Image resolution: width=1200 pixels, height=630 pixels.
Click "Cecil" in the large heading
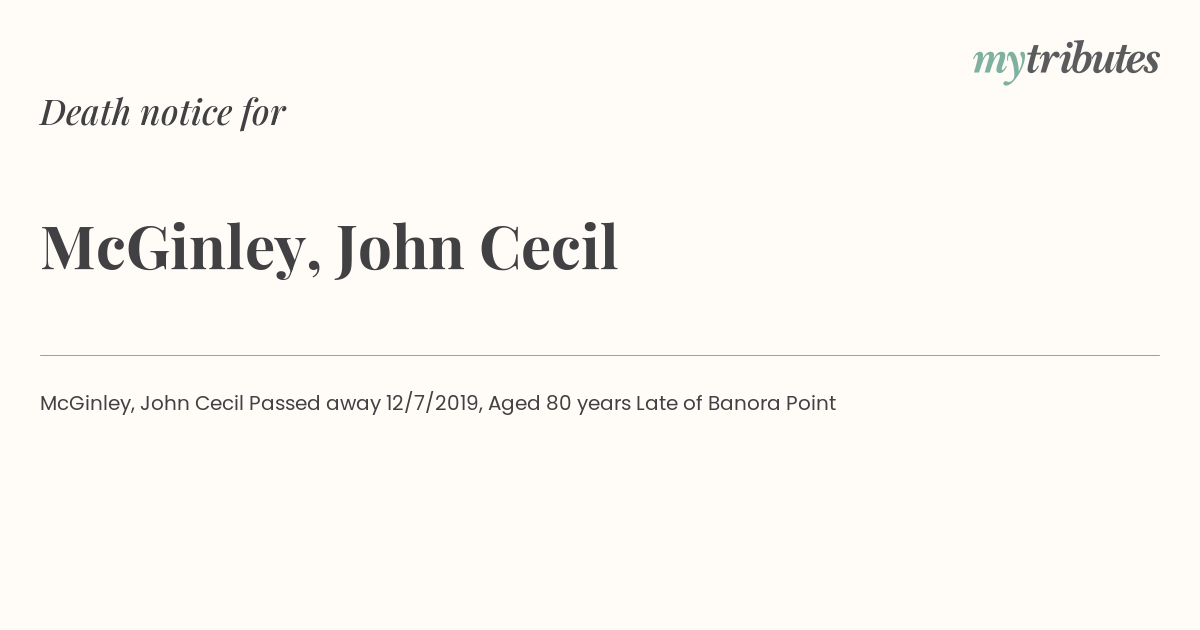(x=549, y=247)
